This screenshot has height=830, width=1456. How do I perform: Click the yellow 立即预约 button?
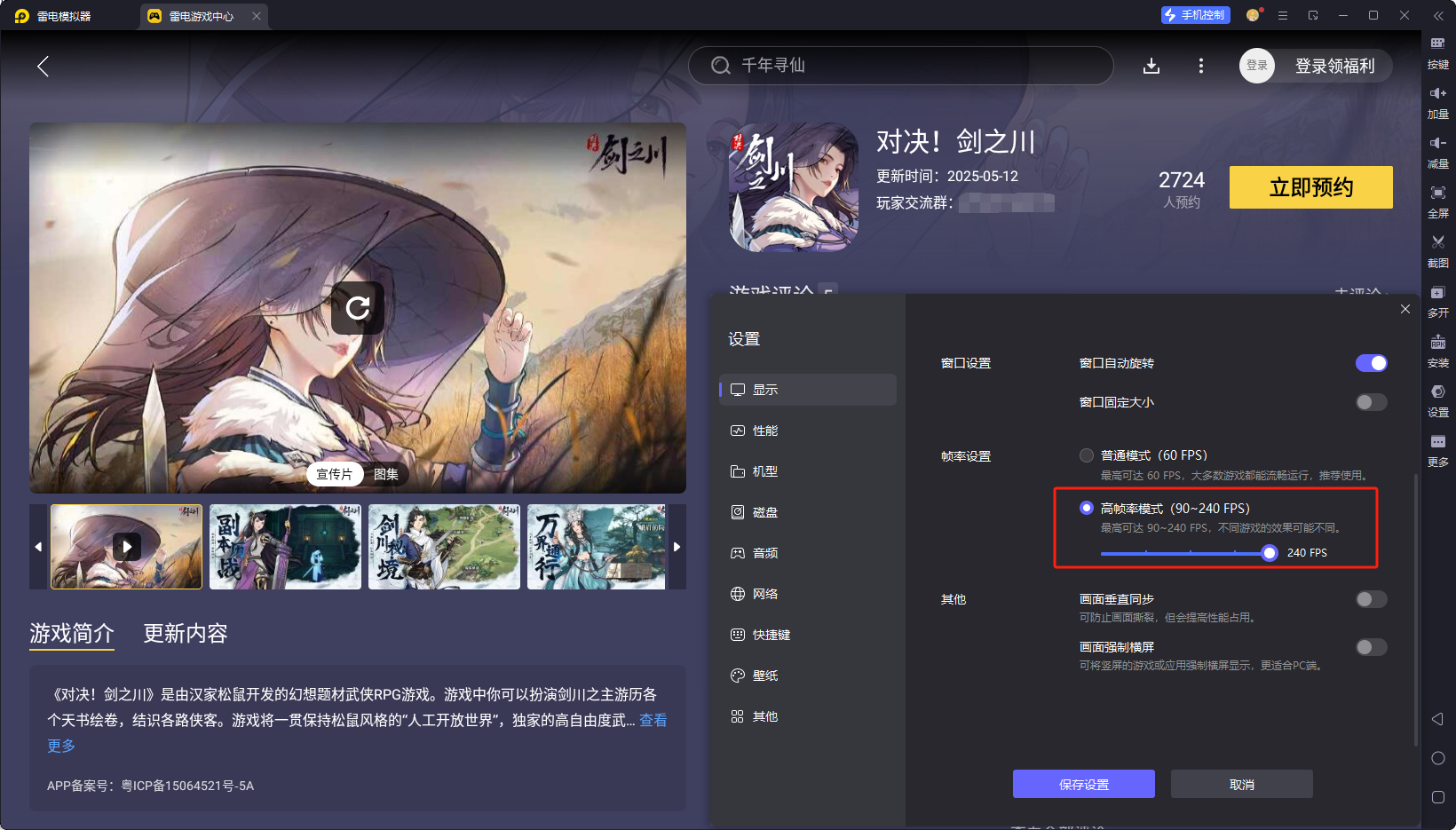tap(1311, 187)
